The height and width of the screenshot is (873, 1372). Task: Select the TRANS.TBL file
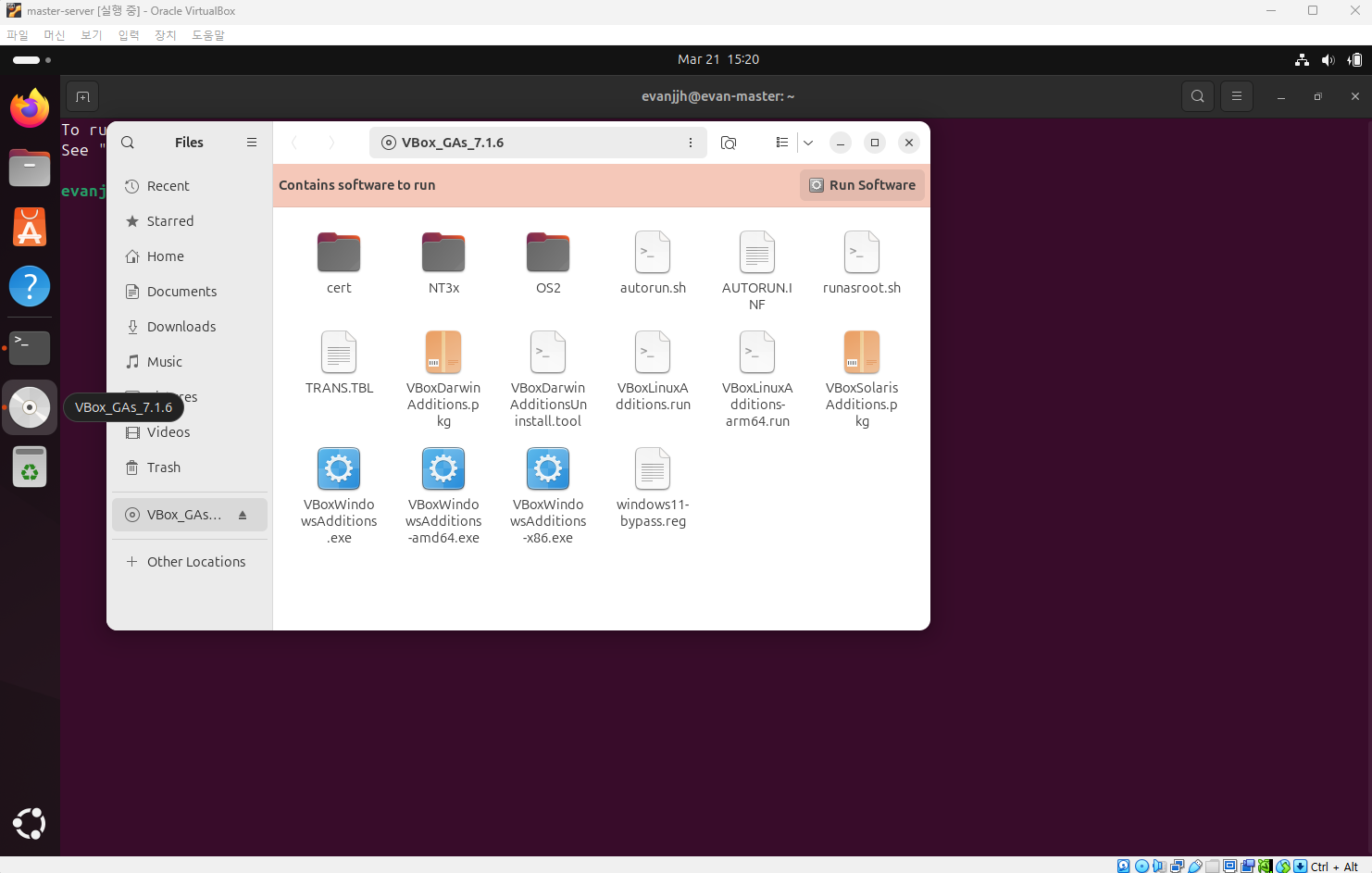pyautogui.click(x=339, y=364)
